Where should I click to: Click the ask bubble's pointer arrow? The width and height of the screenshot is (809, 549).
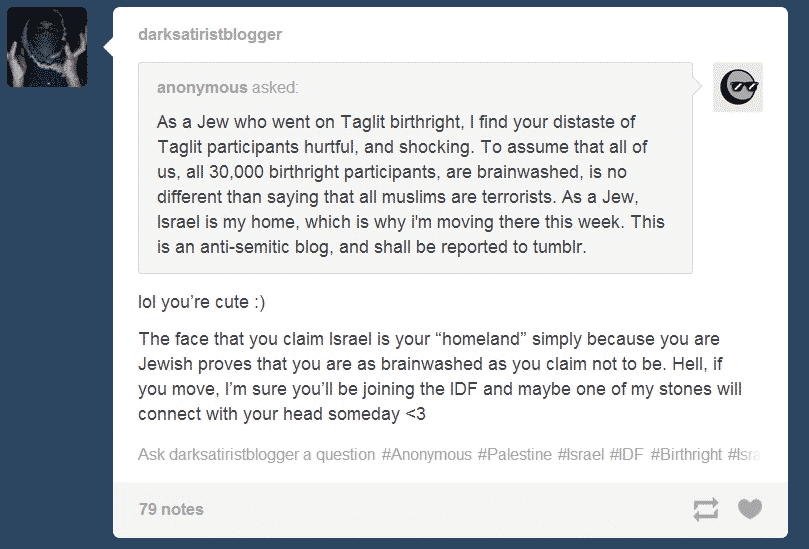pos(697,87)
